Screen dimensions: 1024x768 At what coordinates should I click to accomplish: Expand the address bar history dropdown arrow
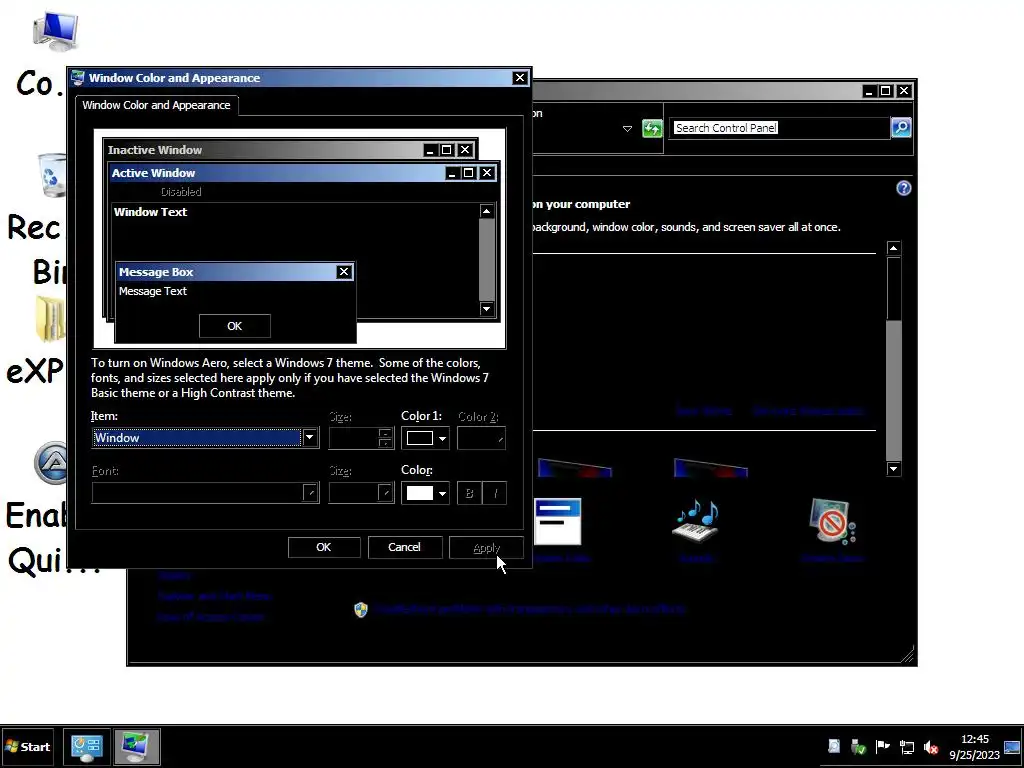pyautogui.click(x=627, y=129)
